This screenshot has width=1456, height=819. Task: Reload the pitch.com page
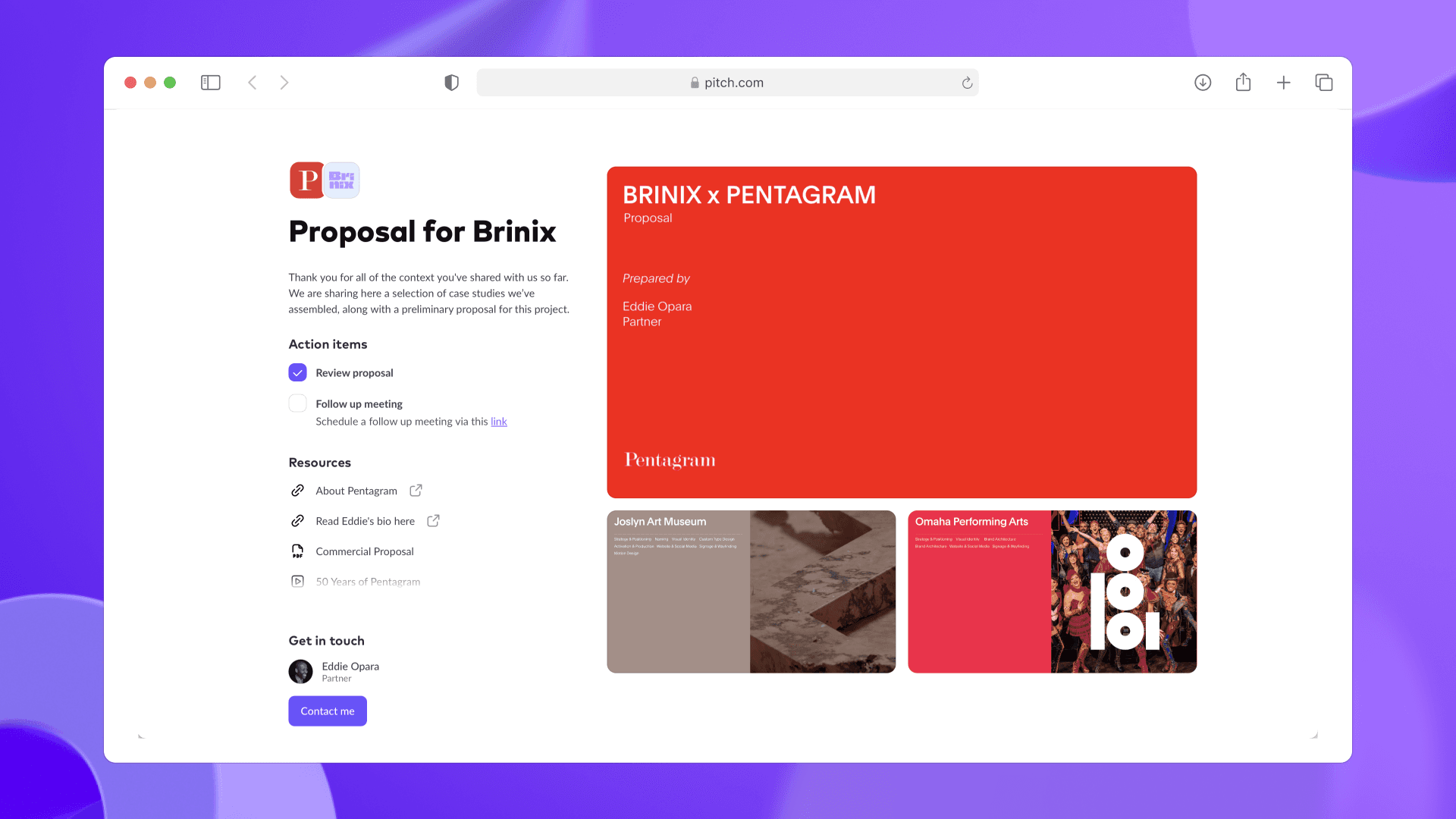coord(967,83)
